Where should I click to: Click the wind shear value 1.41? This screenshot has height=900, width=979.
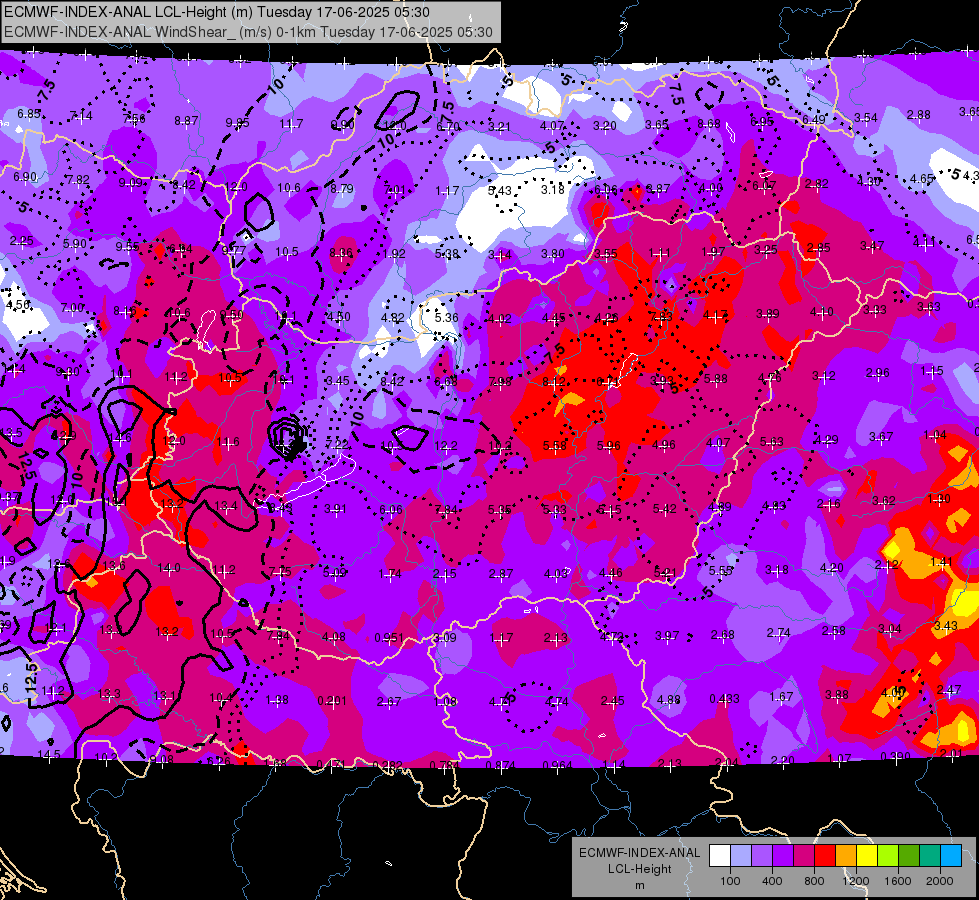point(942,561)
